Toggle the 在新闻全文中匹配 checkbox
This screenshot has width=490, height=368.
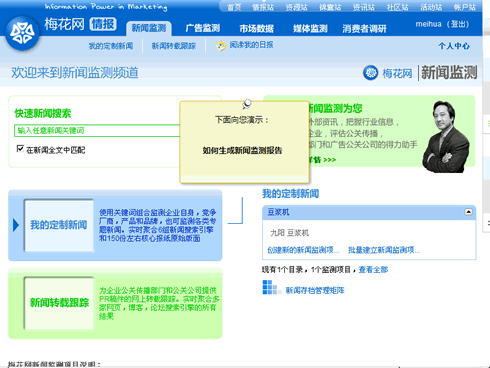[20, 149]
